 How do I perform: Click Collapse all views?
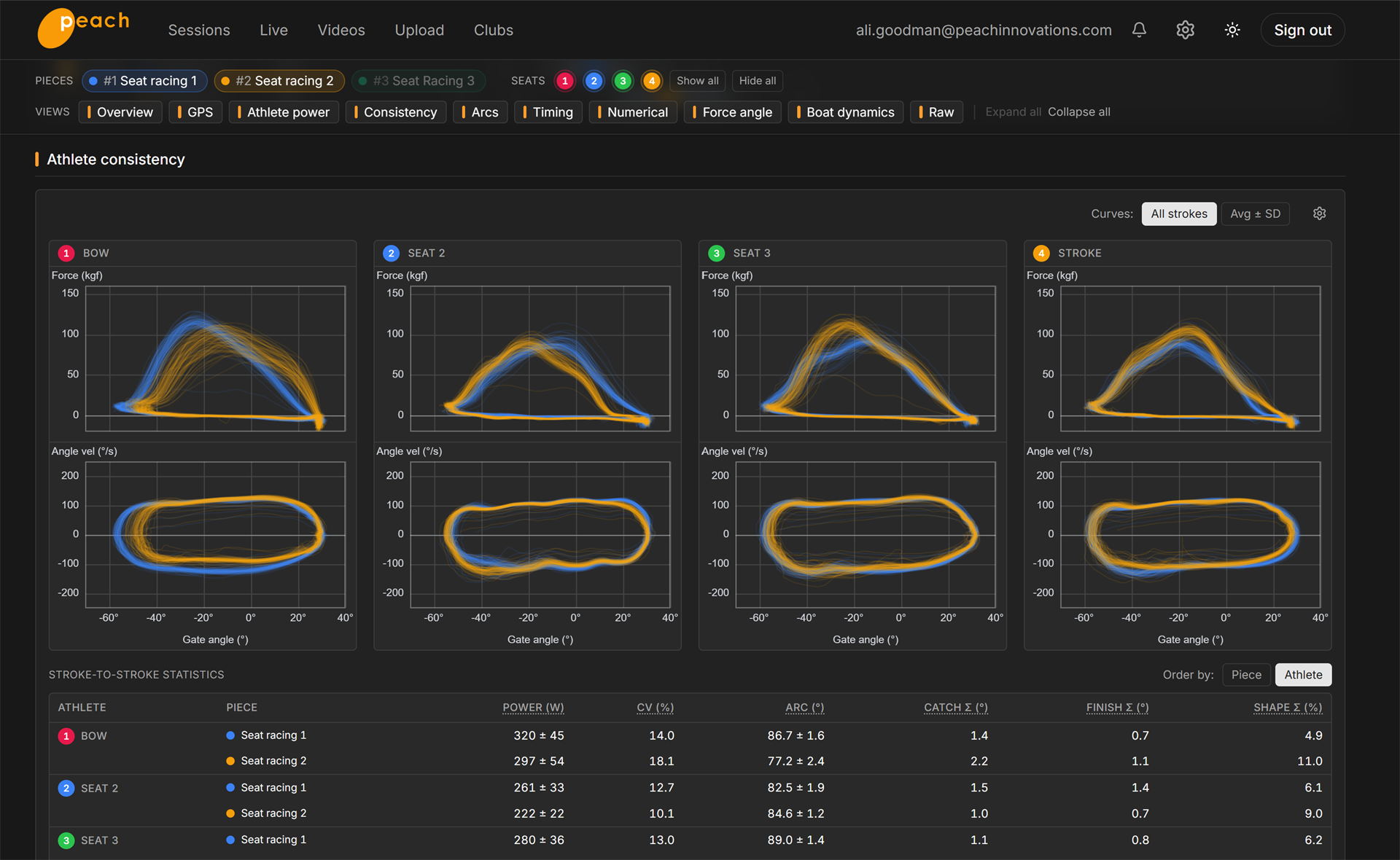tap(1078, 112)
